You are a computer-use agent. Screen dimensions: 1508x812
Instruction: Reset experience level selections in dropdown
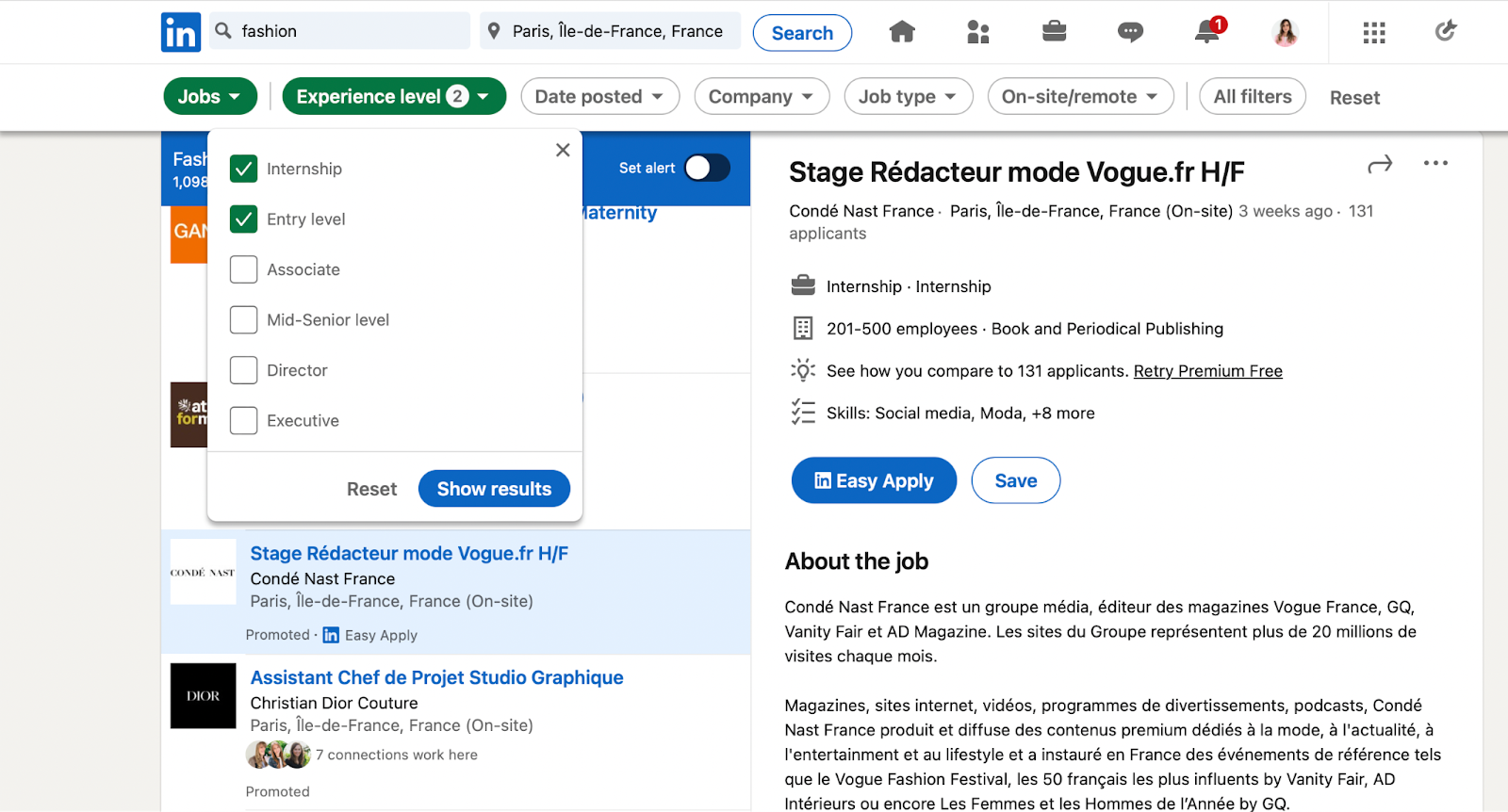click(371, 489)
